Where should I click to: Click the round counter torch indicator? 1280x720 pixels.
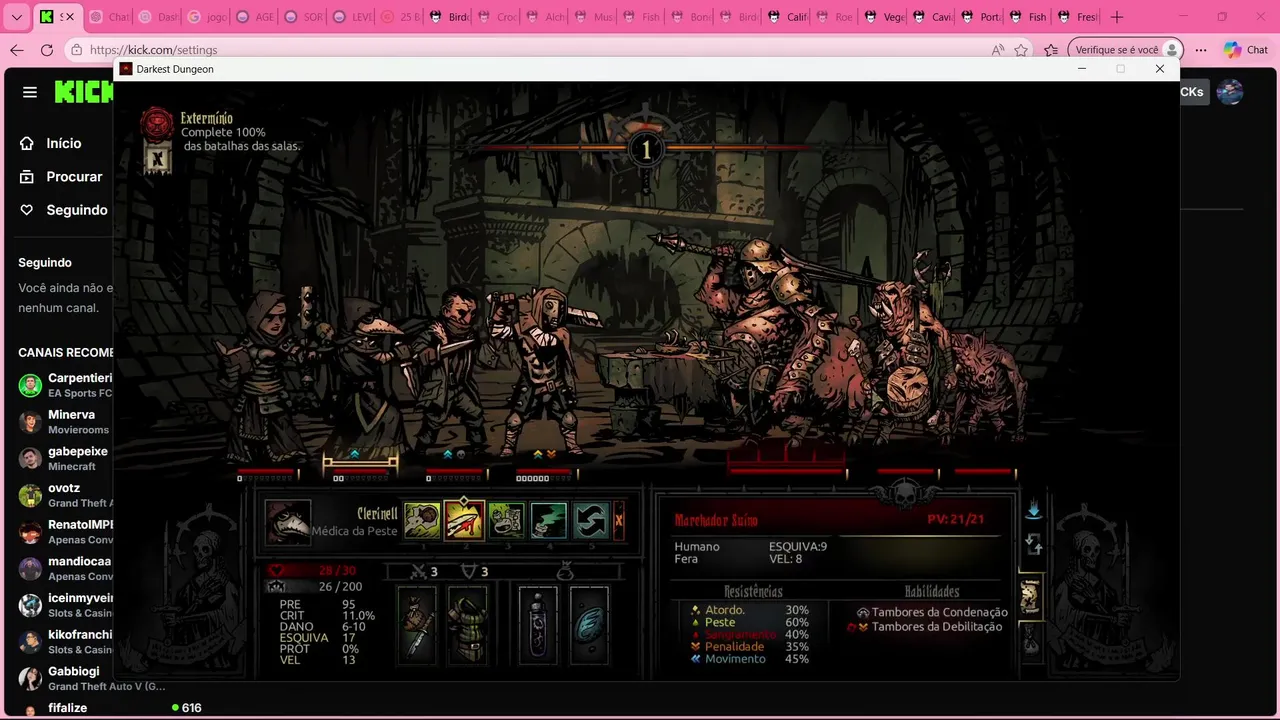pyautogui.click(x=645, y=150)
